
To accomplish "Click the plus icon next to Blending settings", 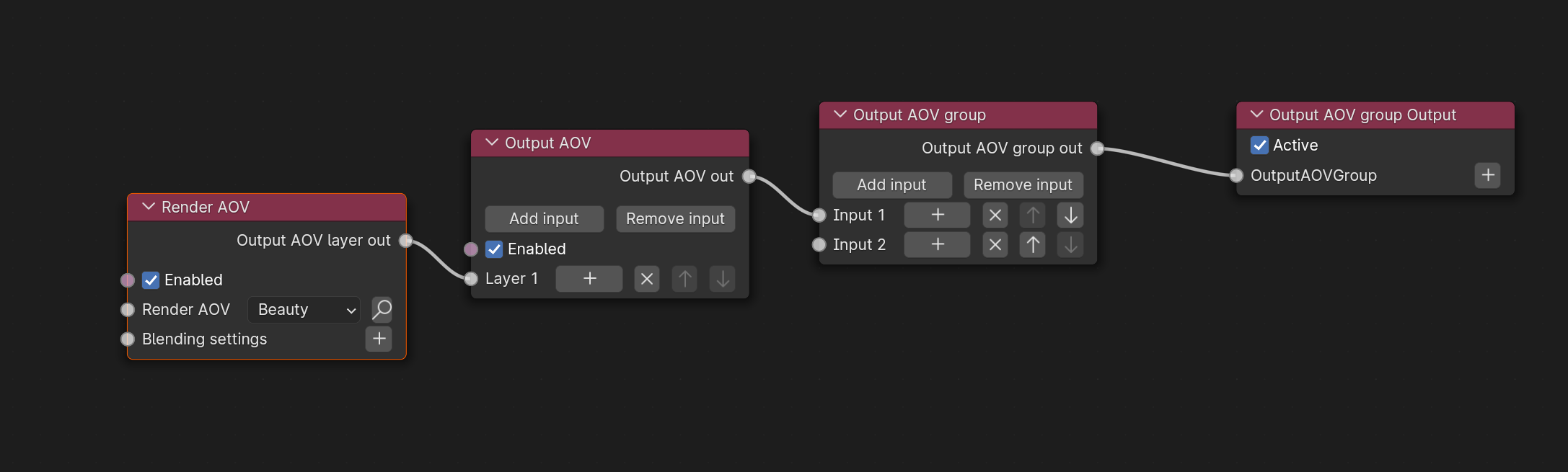I will [x=379, y=339].
